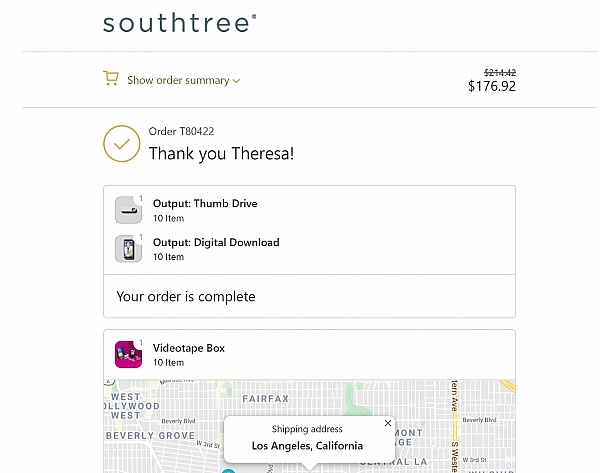Viewport: 600px width, 473px height.
Task: Click the Beverly Grove label on map
Action: (x=150, y=436)
